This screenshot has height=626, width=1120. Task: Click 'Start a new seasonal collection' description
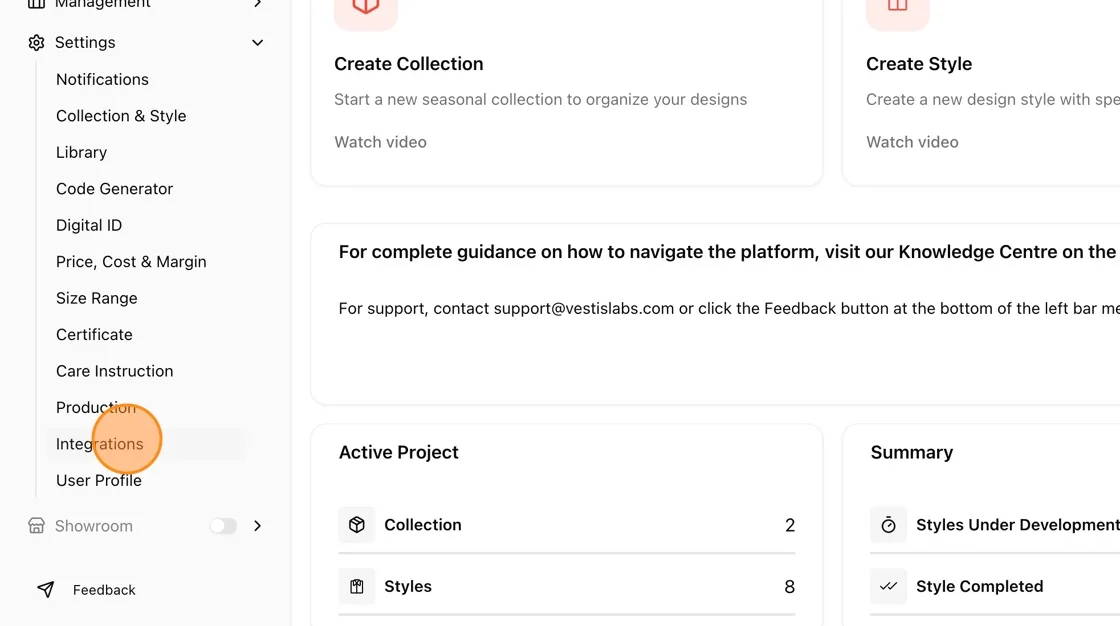[x=541, y=99]
